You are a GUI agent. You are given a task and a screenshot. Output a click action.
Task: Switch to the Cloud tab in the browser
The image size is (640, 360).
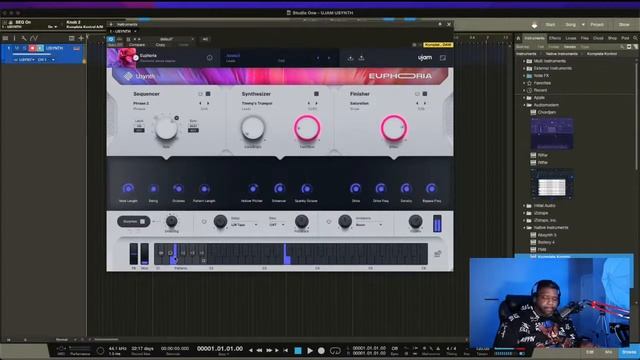click(x=598, y=38)
